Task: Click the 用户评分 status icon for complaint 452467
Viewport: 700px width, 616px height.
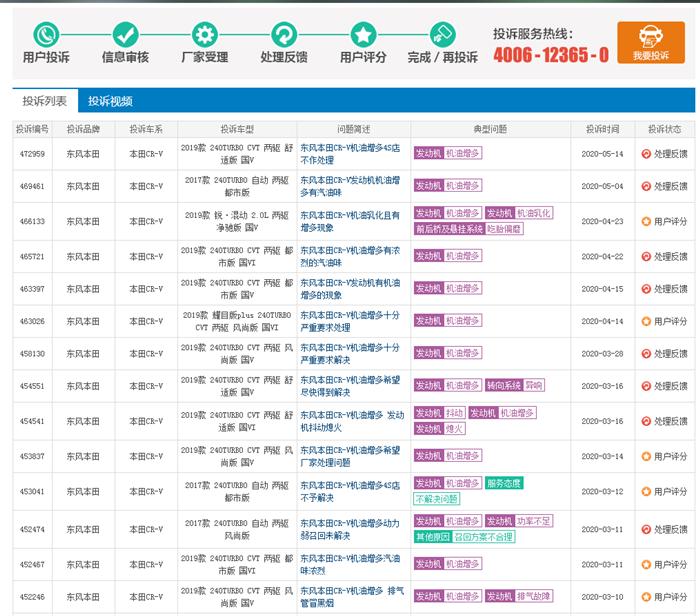Action: coord(646,565)
